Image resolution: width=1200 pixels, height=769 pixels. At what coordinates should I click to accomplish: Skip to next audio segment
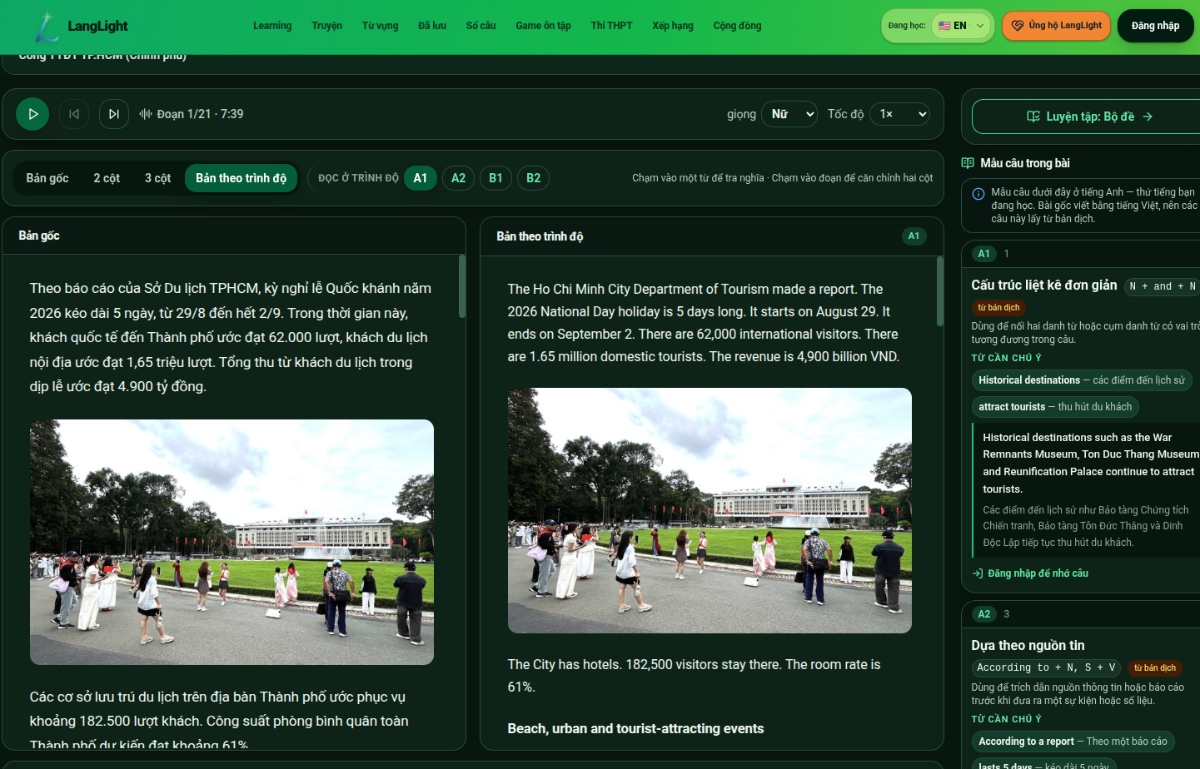(114, 114)
